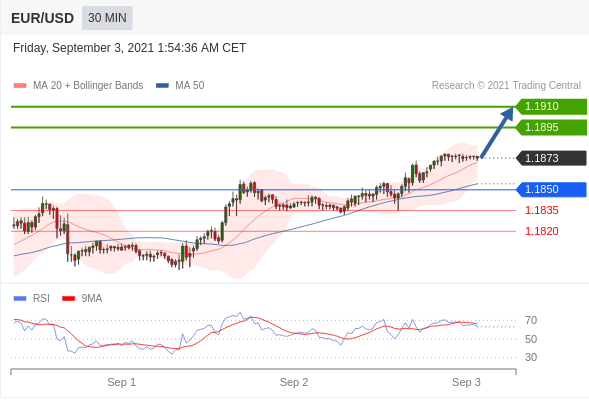Click the 1.1850 blue pivot tag
Image resolution: width=589 pixels, height=403 pixels.
pyautogui.click(x=551, y=189)
